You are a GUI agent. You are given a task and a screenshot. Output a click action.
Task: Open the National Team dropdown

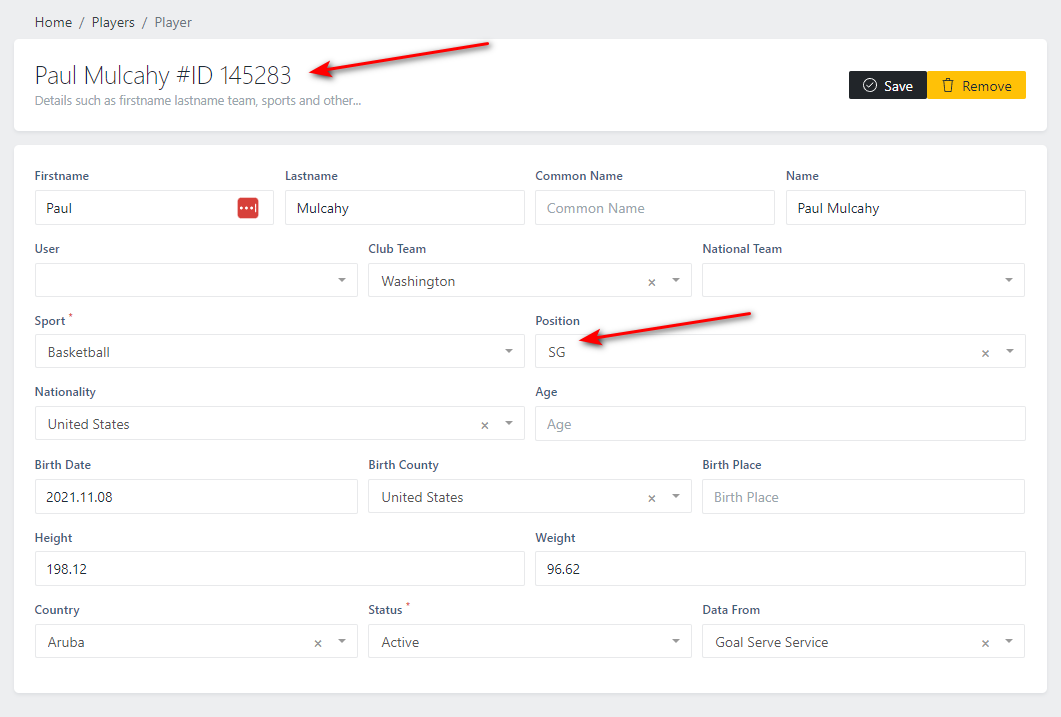click(863, 280)
